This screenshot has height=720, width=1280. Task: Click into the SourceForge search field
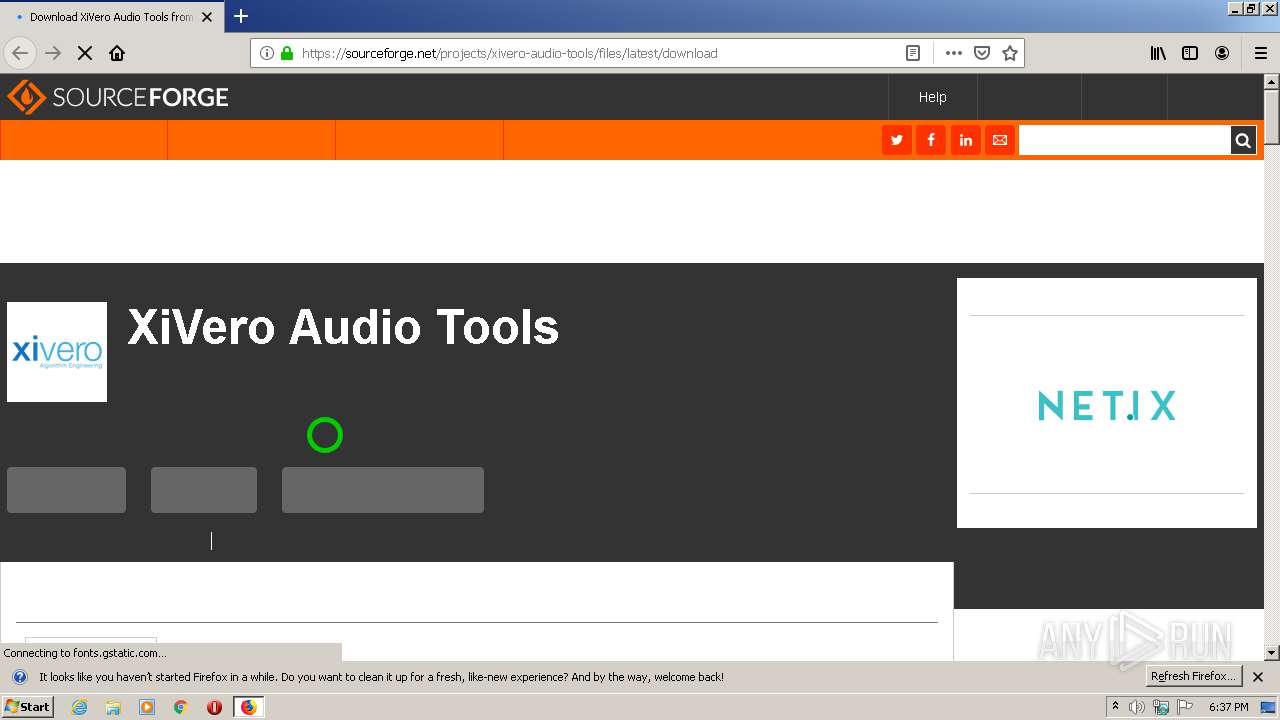pyautogui.click(x=1124, y=140)
